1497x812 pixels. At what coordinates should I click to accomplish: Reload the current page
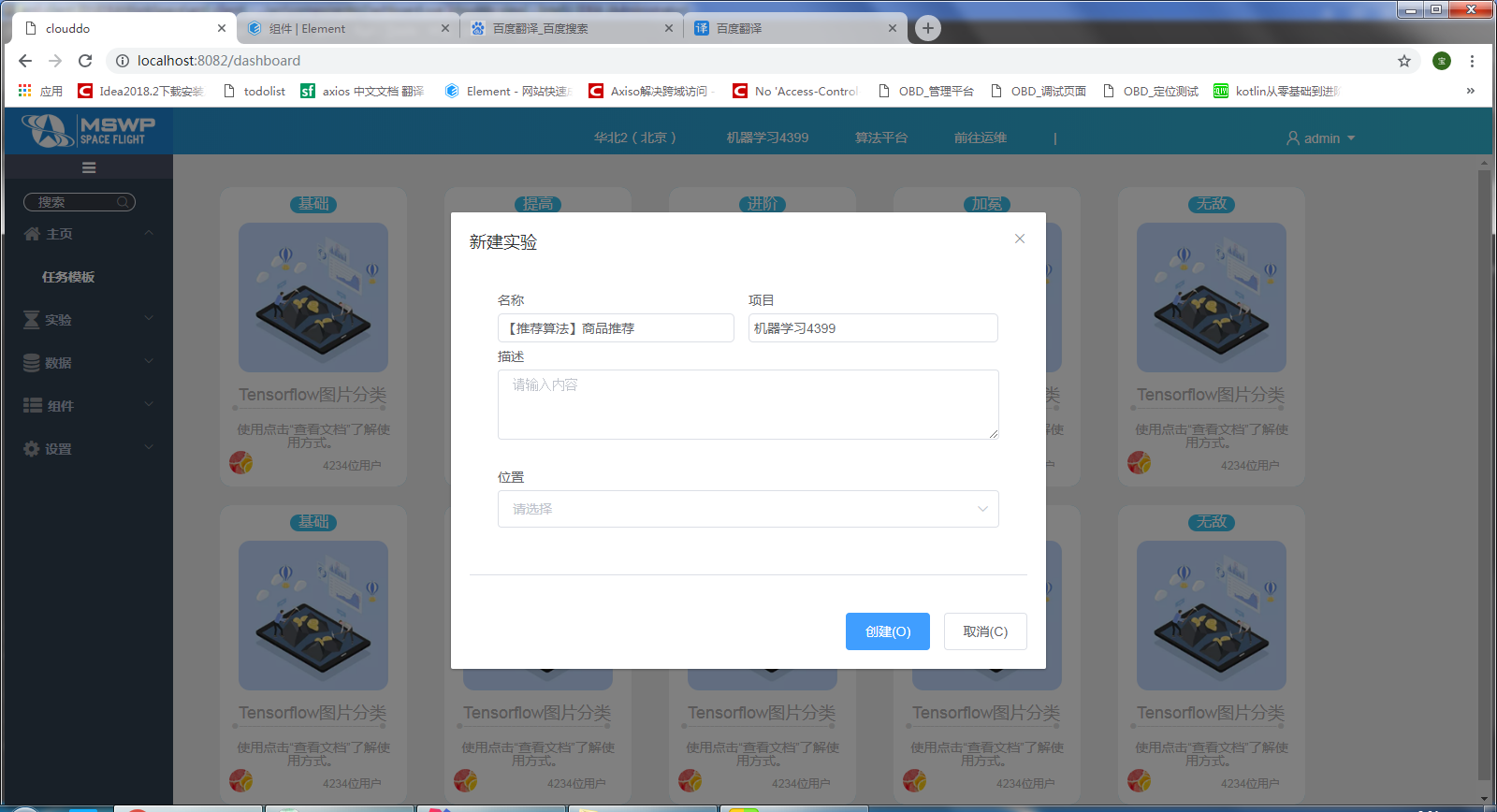coord(85,61)
